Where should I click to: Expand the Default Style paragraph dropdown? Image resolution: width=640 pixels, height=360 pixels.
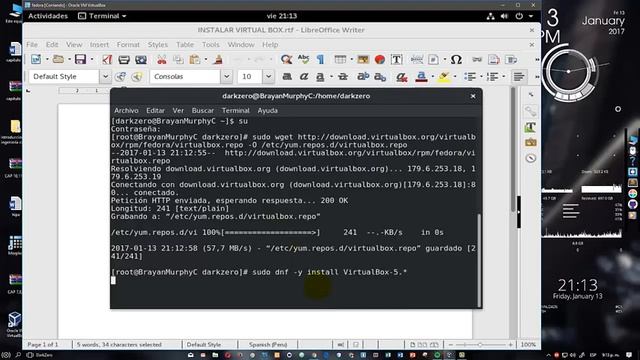(105, 76)
